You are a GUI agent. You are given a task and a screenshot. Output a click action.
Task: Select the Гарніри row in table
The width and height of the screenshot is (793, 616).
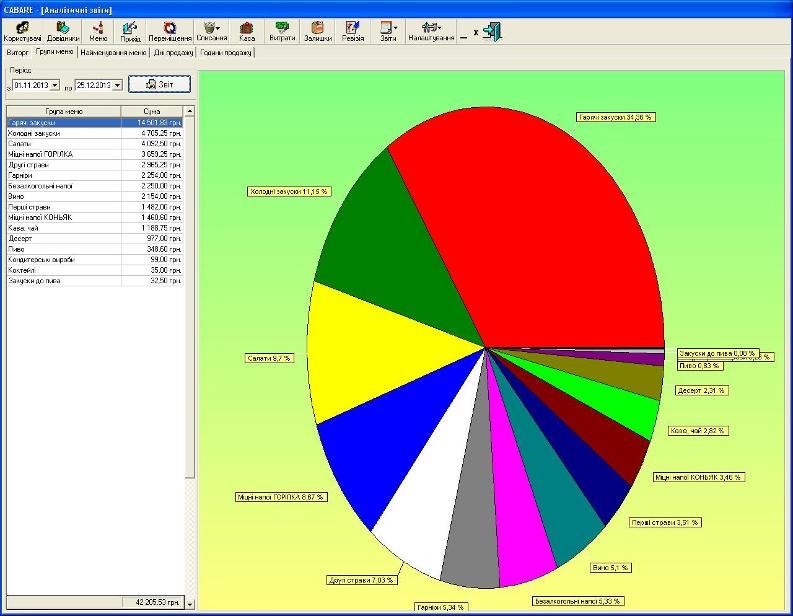point(95,175)
